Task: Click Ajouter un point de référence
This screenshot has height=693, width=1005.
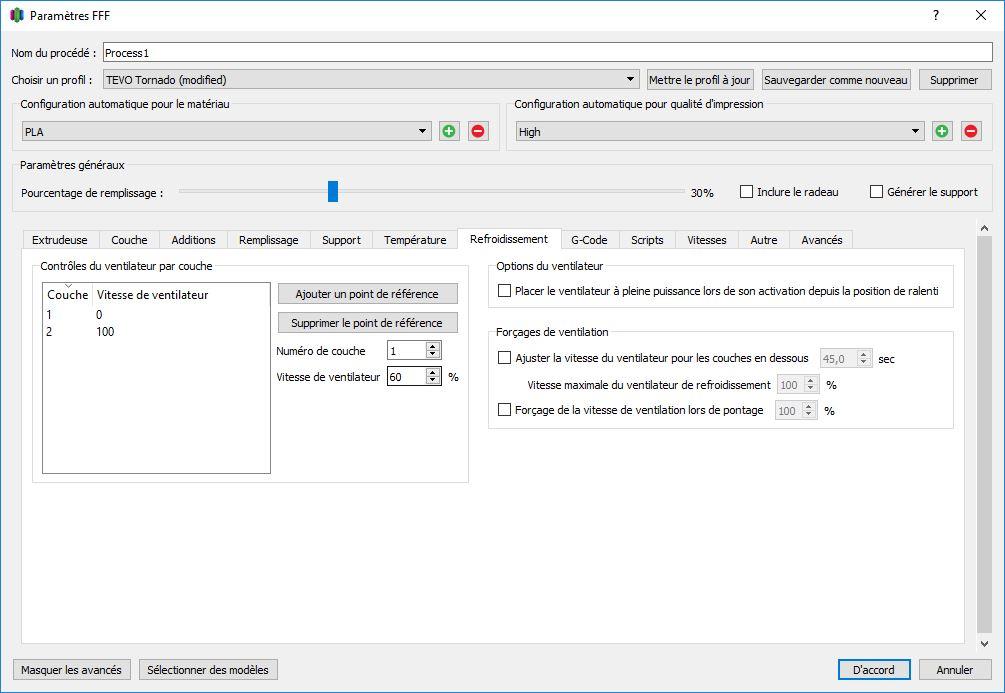Action: 367,294
